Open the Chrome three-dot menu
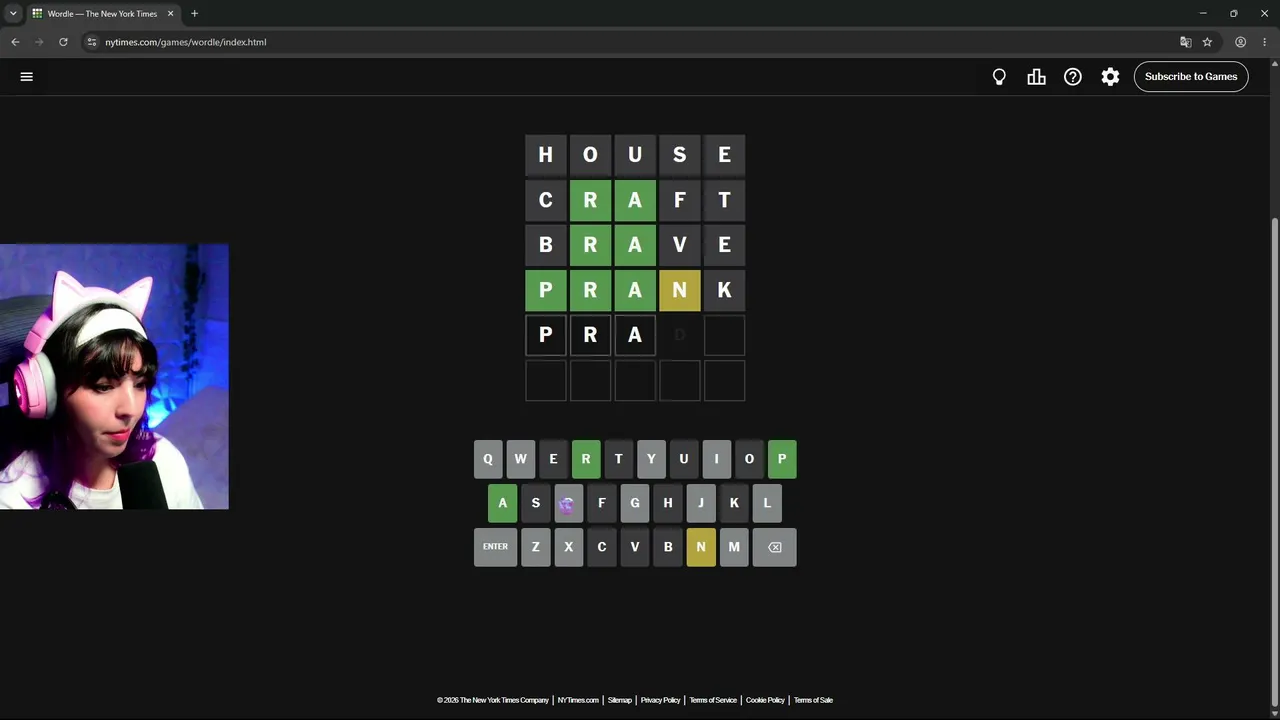This screenshot has height=720, width=1280. [x=1265, y=42]
